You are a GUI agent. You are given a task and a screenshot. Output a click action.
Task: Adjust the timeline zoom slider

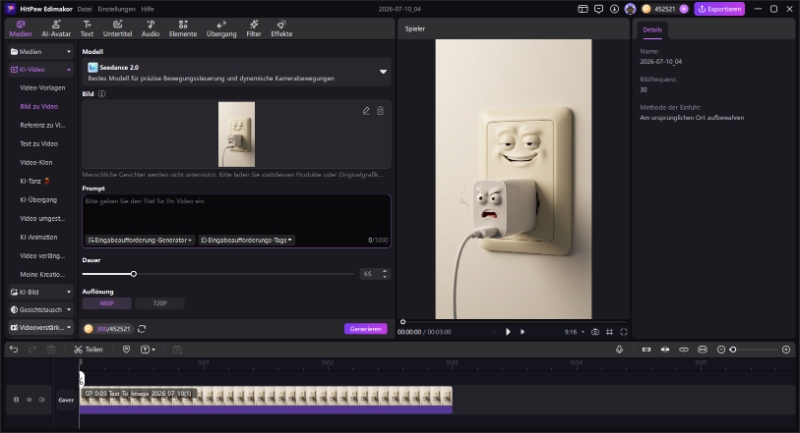pyautogui.click(x=733, y=349)
